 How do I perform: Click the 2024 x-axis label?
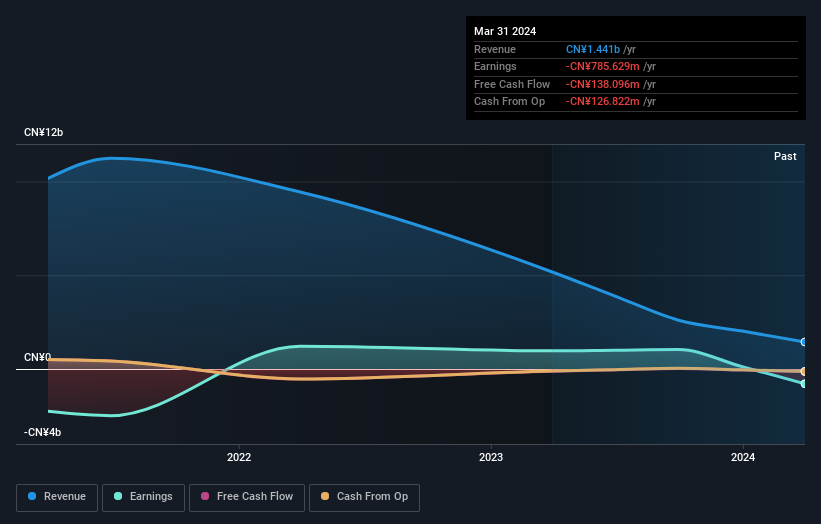click(x=742, y=457)
